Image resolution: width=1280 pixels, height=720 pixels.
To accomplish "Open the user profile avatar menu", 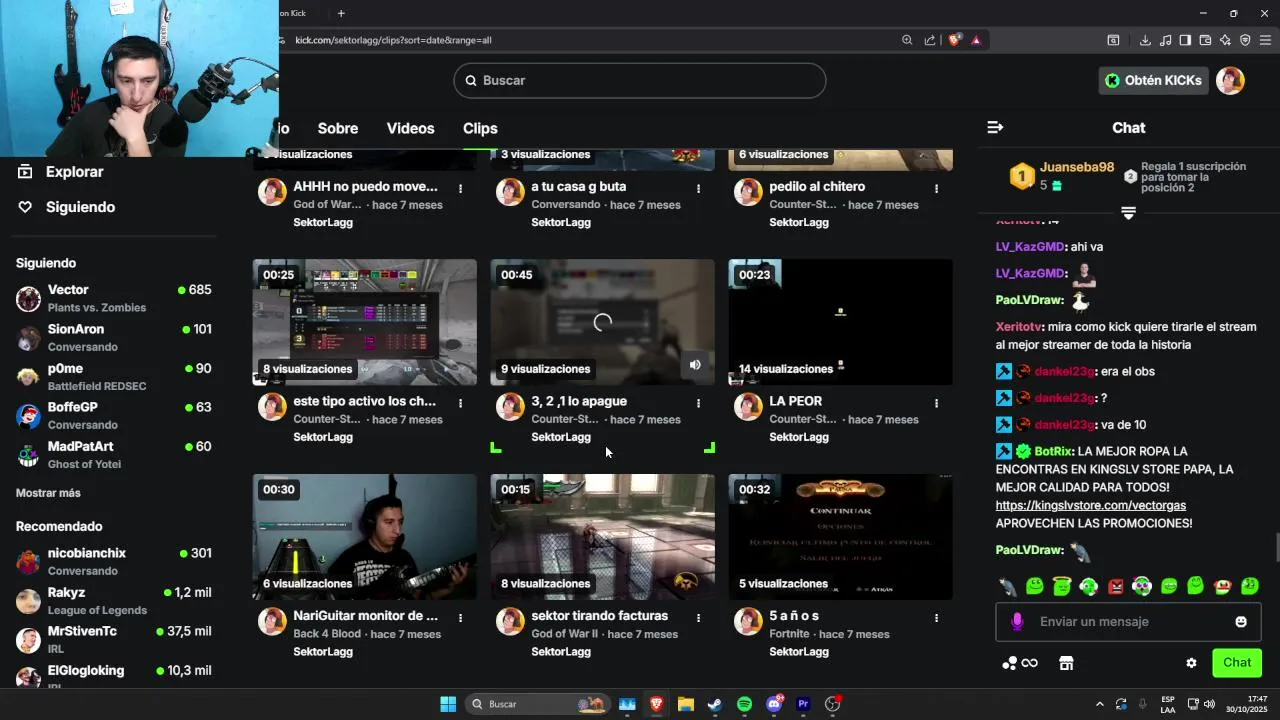I will click(x=1230, y=80).
